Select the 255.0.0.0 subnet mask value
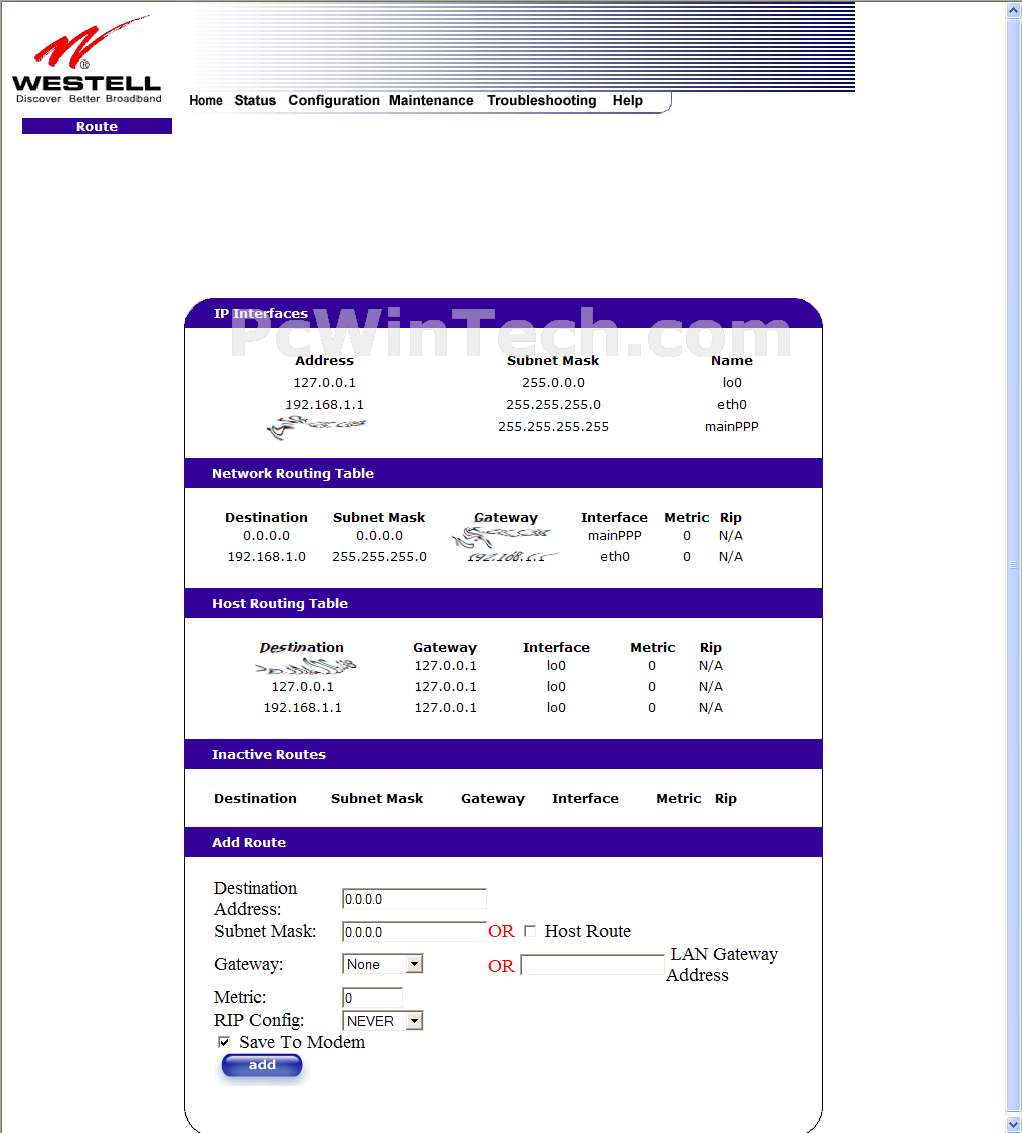Viewport: 1022px width, 1133px height. pos(554,383)
